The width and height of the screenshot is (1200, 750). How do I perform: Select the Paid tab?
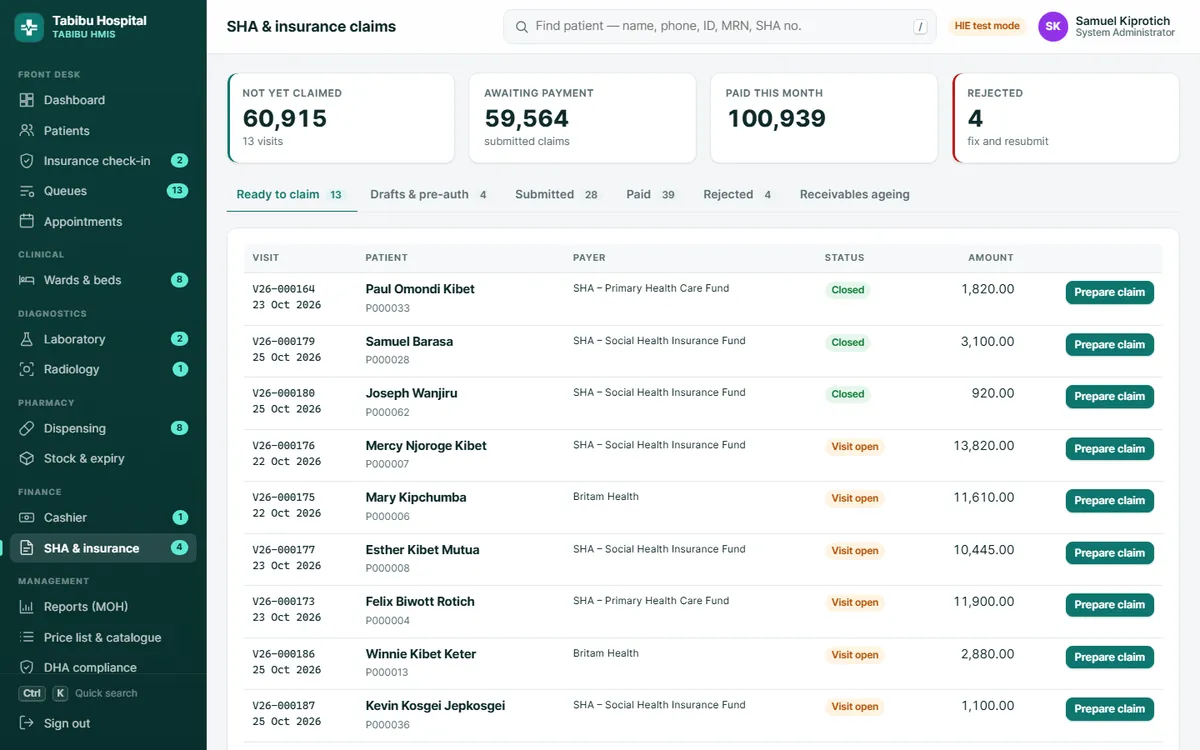point(651,194)
